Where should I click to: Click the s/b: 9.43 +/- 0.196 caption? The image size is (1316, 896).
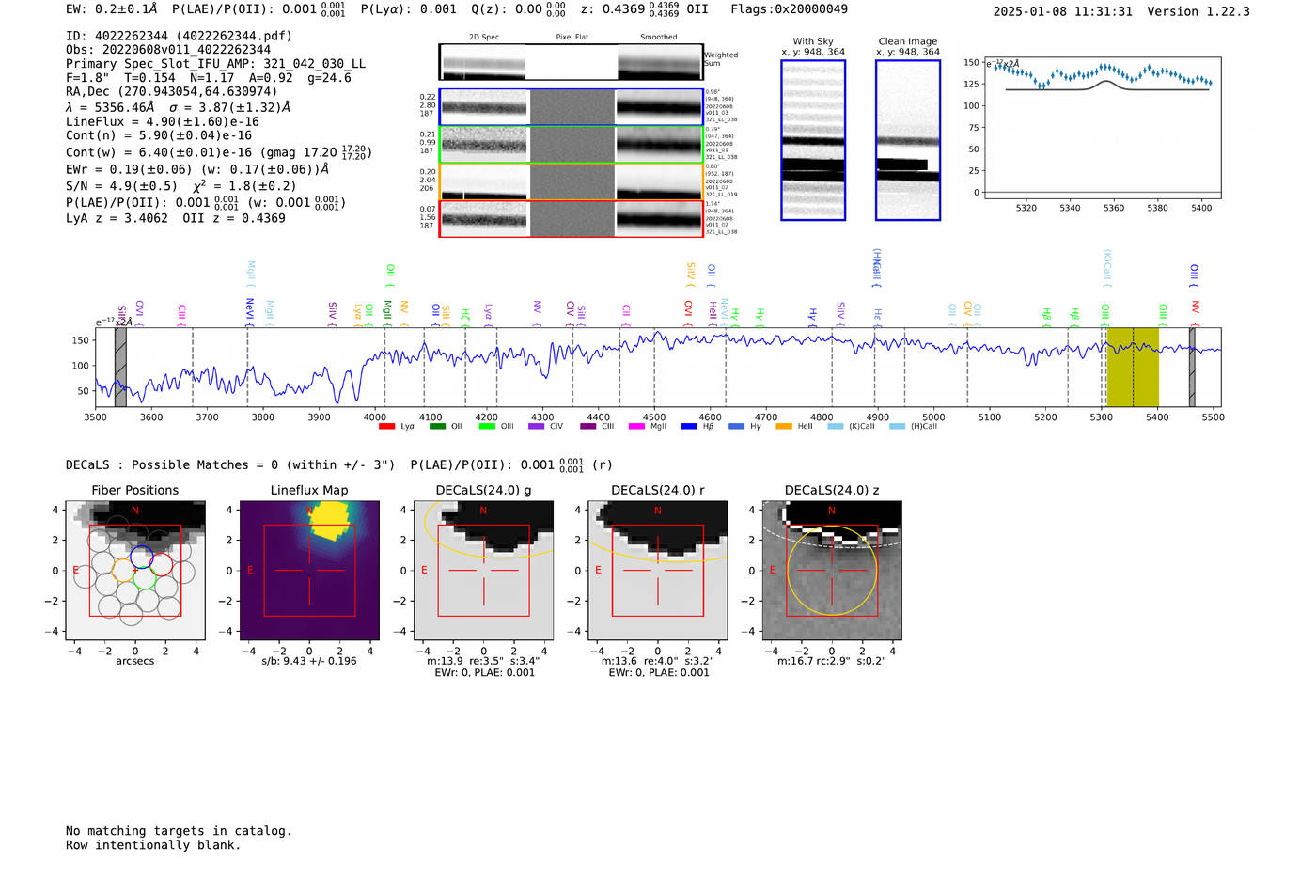(x=309, y=661)
